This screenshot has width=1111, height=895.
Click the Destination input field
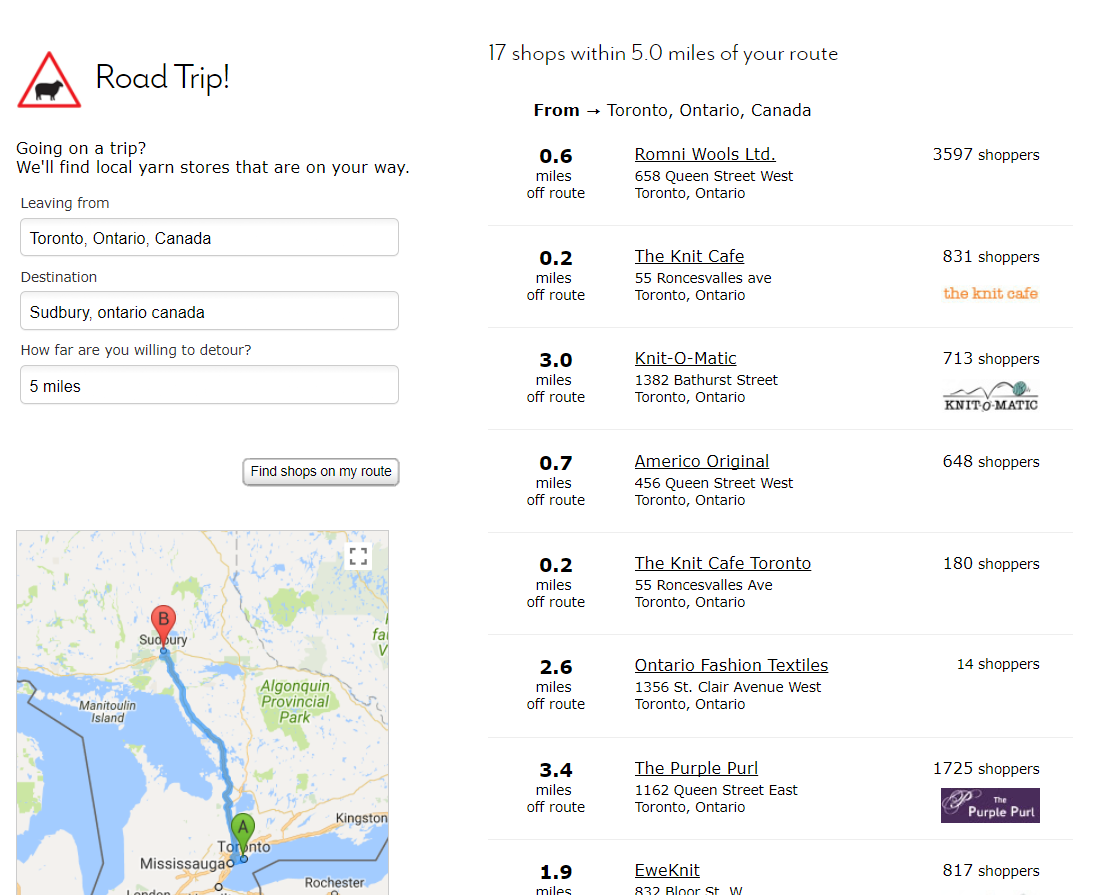[x=209, y=311]
